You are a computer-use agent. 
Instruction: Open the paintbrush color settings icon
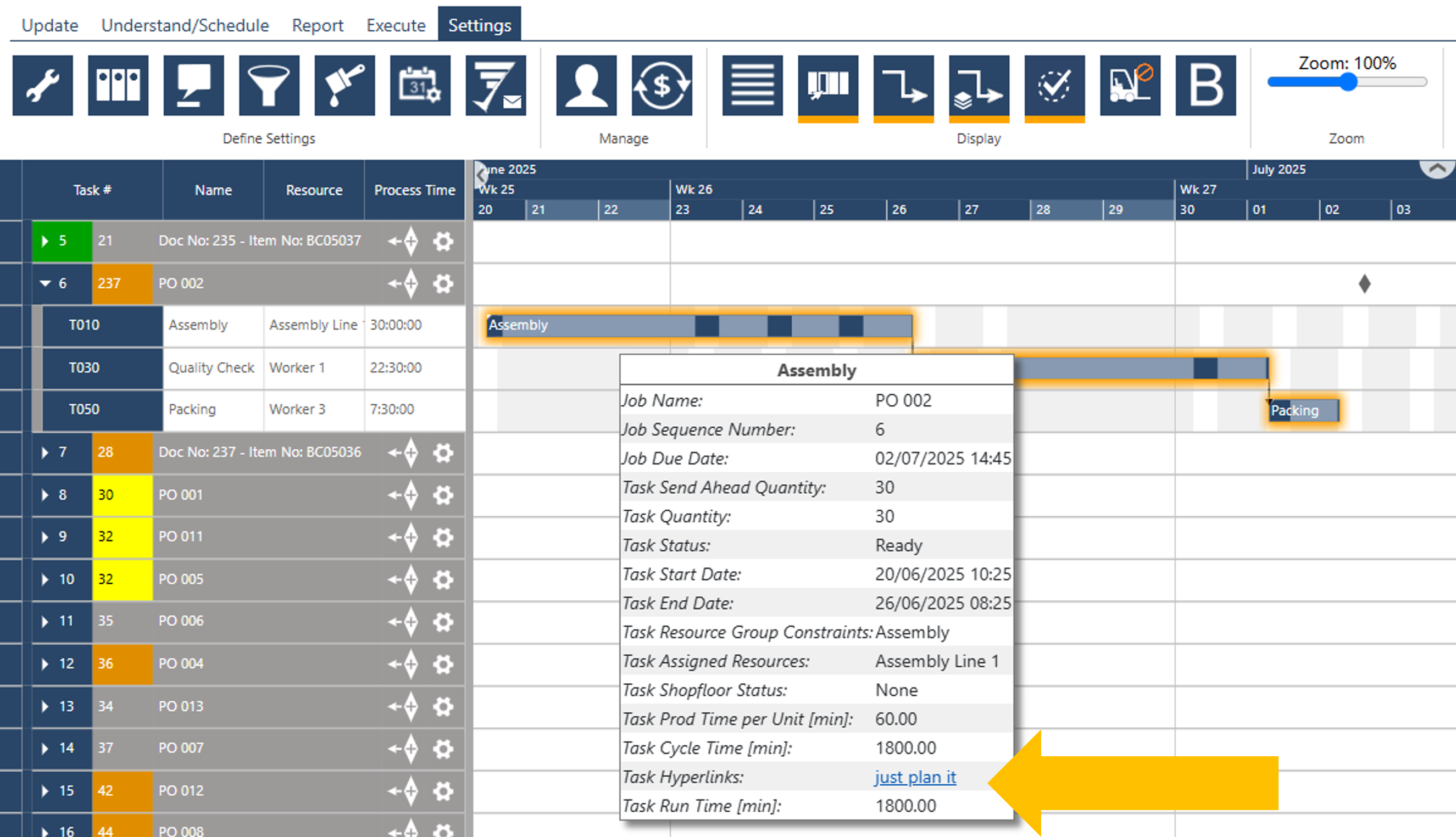344,85
